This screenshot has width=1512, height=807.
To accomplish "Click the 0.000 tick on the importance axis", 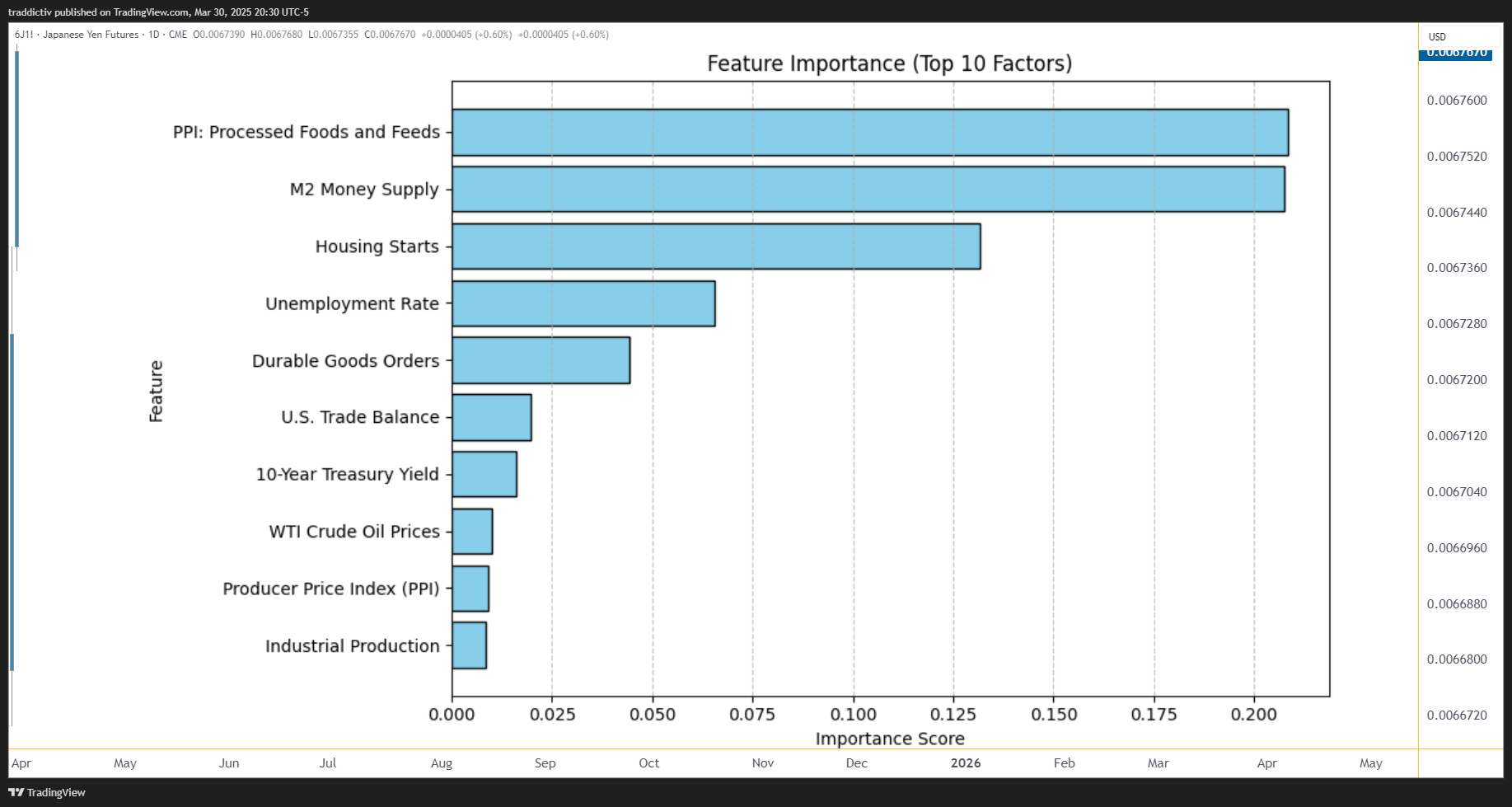I will [452, 715].
